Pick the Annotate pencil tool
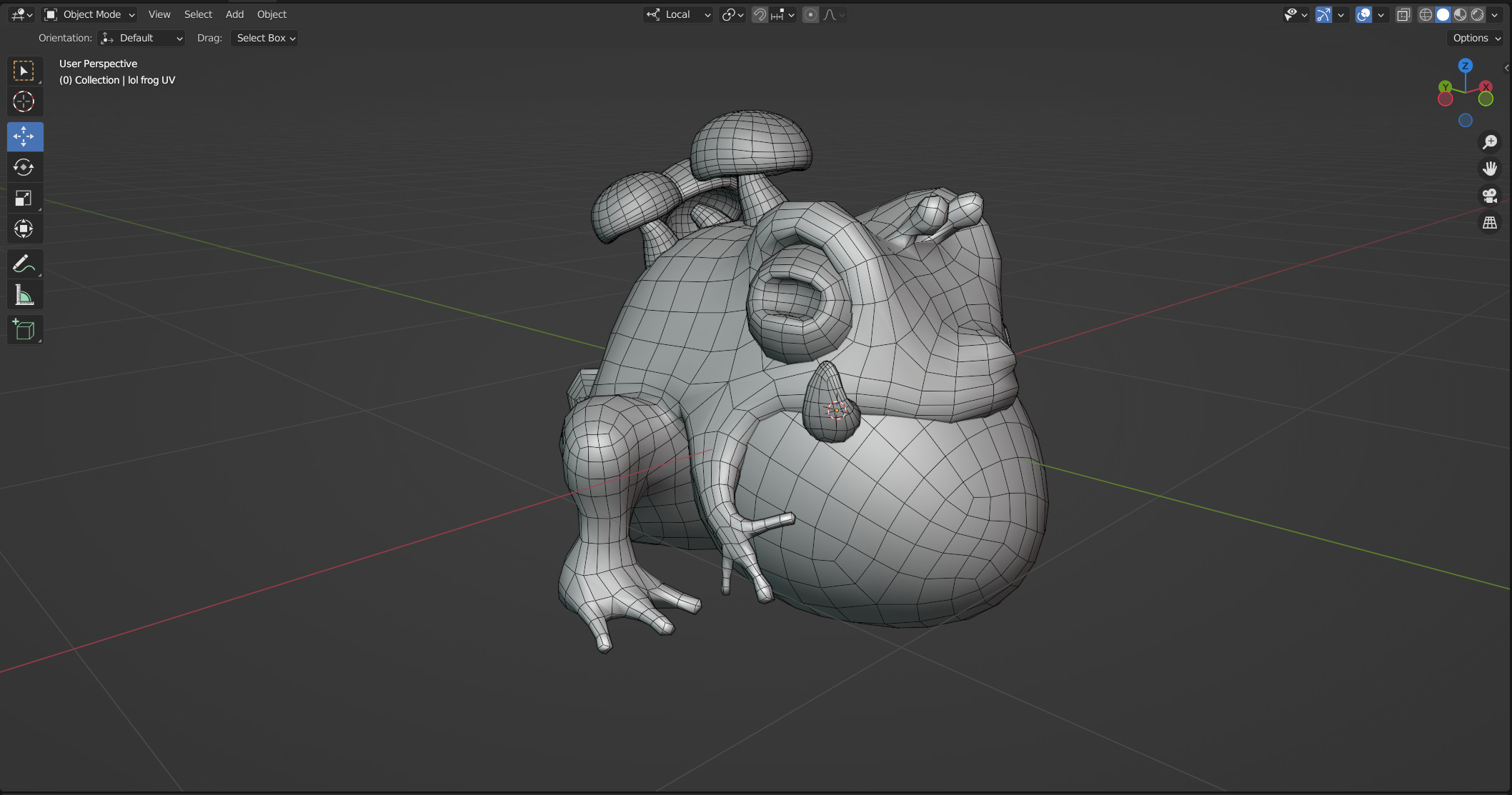 point(24,264)
